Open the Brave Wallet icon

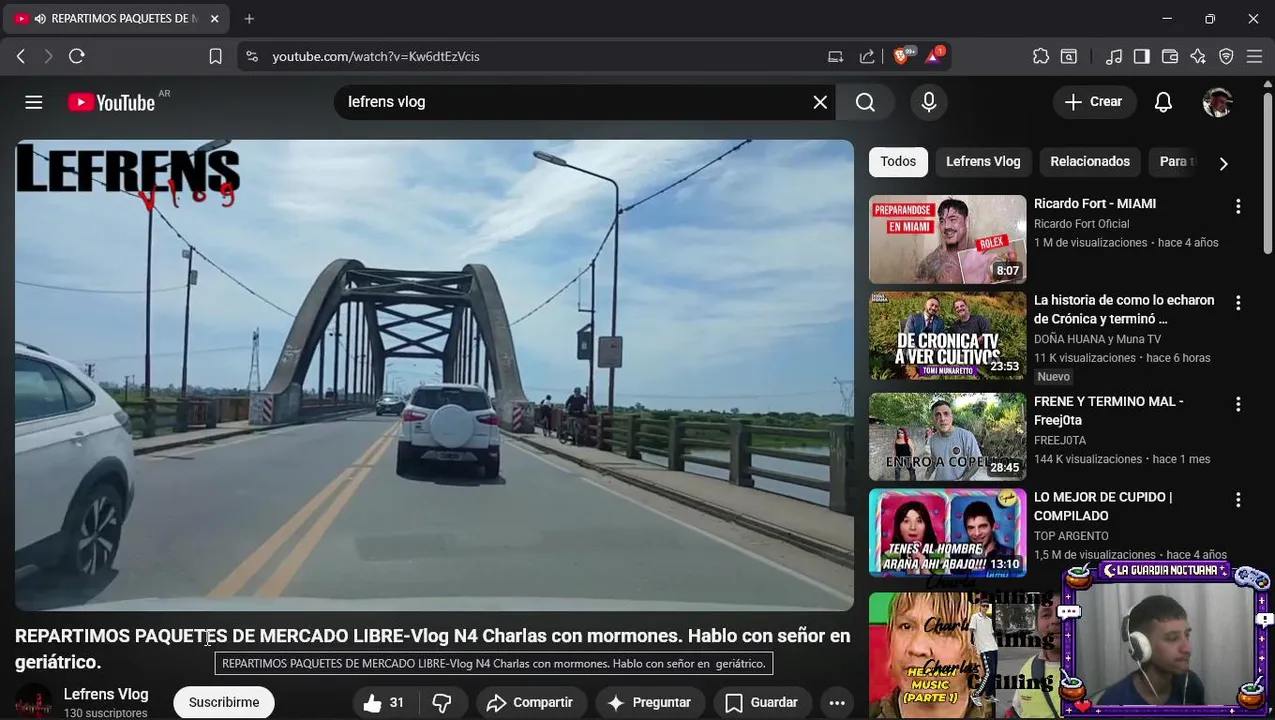pyautogui.click(x=1169, y=57)
